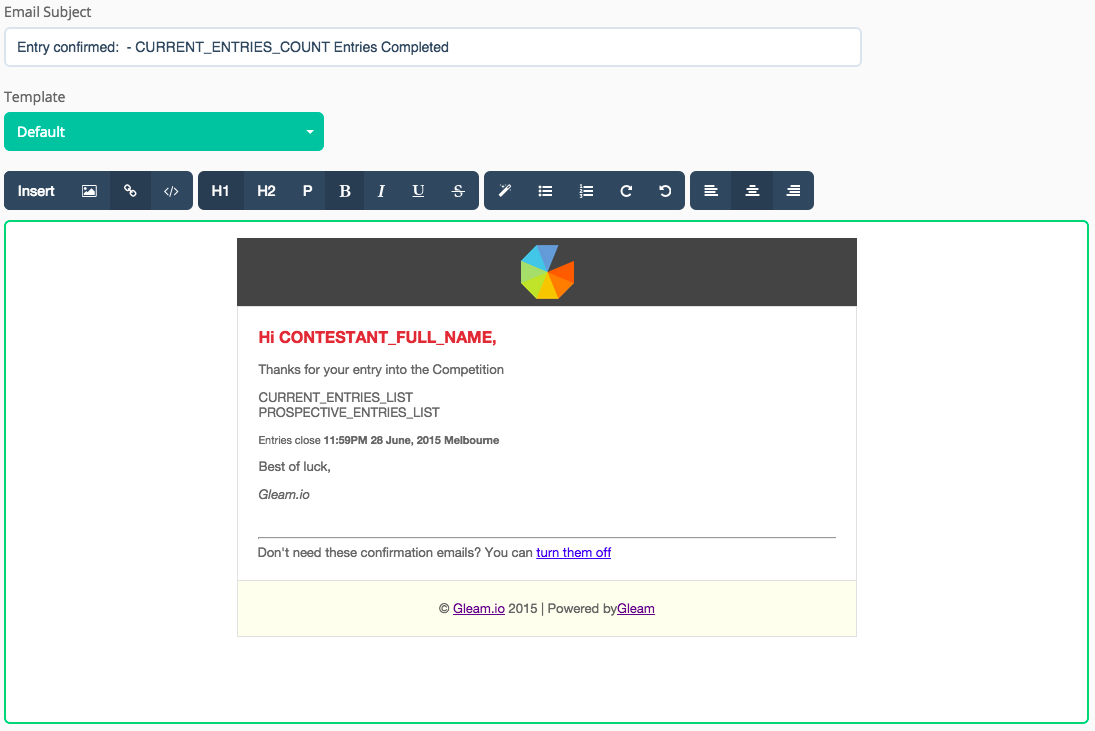Insert a hyperlink with the link icon
This screenshot has height=731, width=1095.
click(x=130, y=191)
